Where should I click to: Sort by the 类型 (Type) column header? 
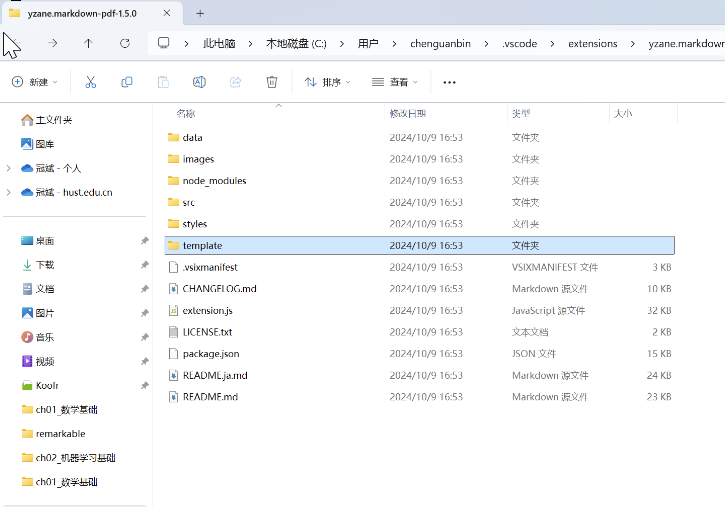point(521,114)
